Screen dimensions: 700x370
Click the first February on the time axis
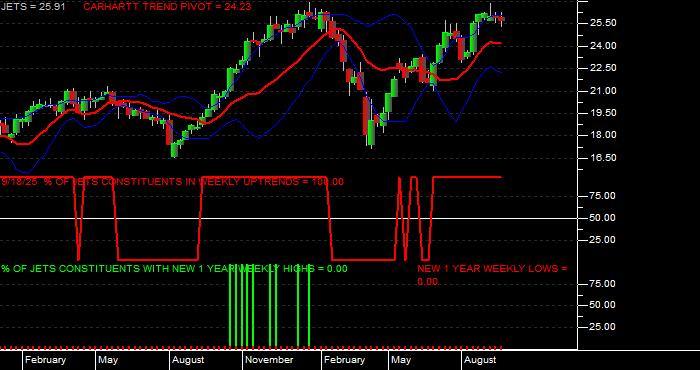45,360
